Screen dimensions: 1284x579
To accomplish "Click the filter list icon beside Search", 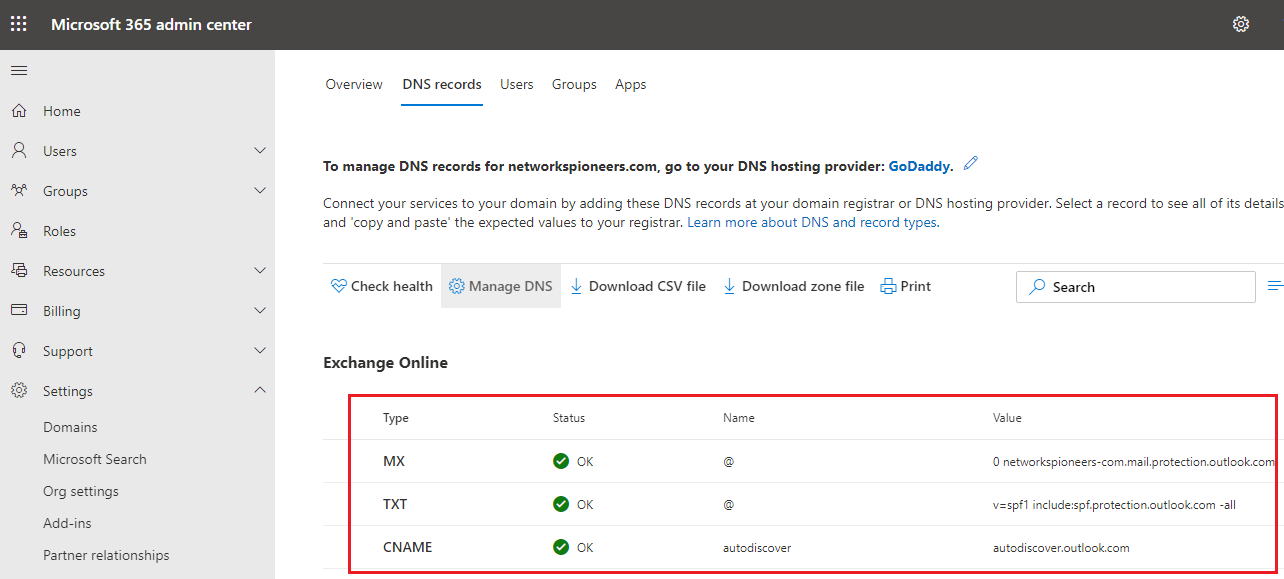I will pos(1275,286).
